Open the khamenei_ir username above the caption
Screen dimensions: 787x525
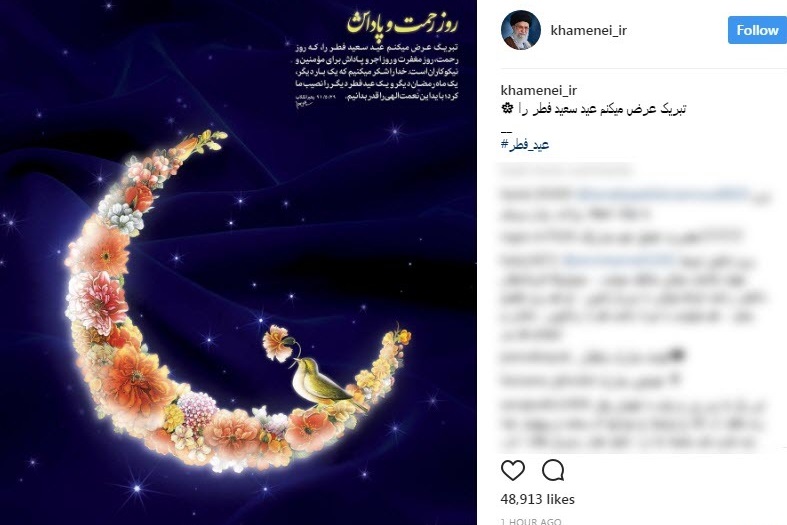pyautogui.click(x=539, y=90)
